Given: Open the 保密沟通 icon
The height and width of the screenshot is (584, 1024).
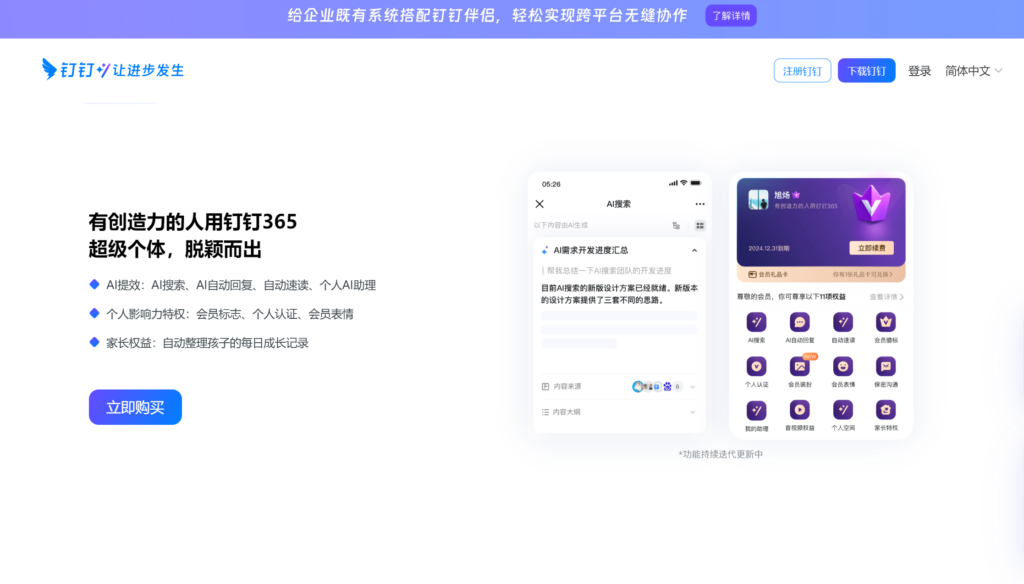Looking at the screenshot, I should 886,366.
